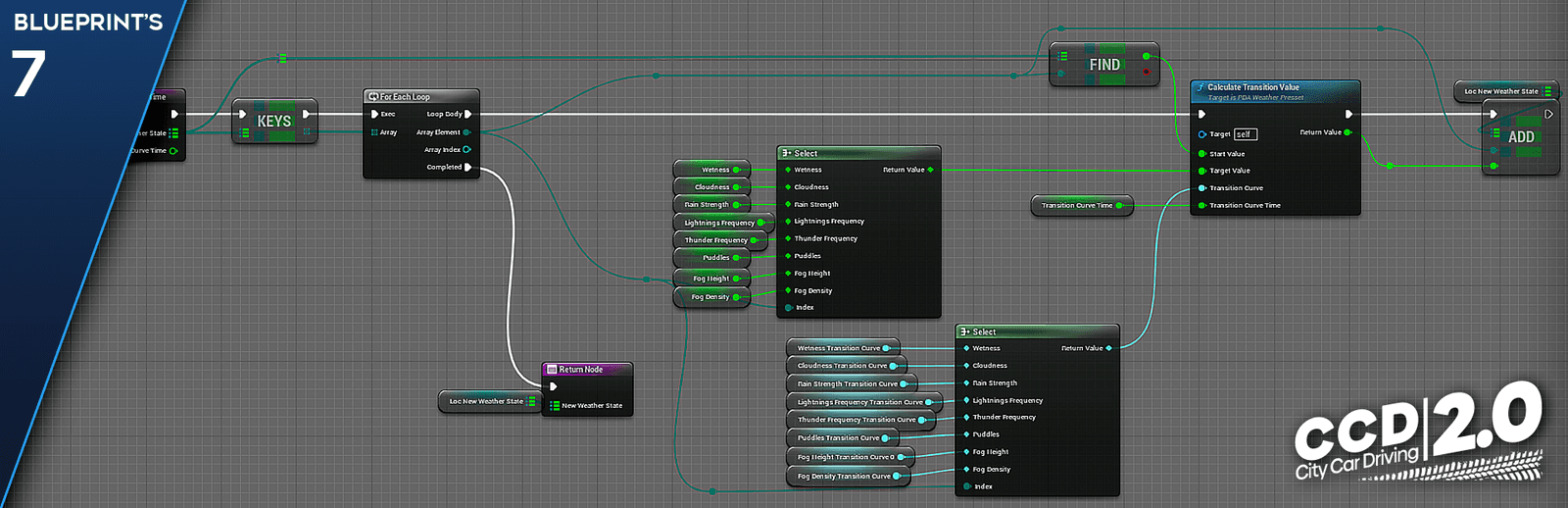Click the Array Element output pin
1568x508 pixels.
tap(466, 132)
